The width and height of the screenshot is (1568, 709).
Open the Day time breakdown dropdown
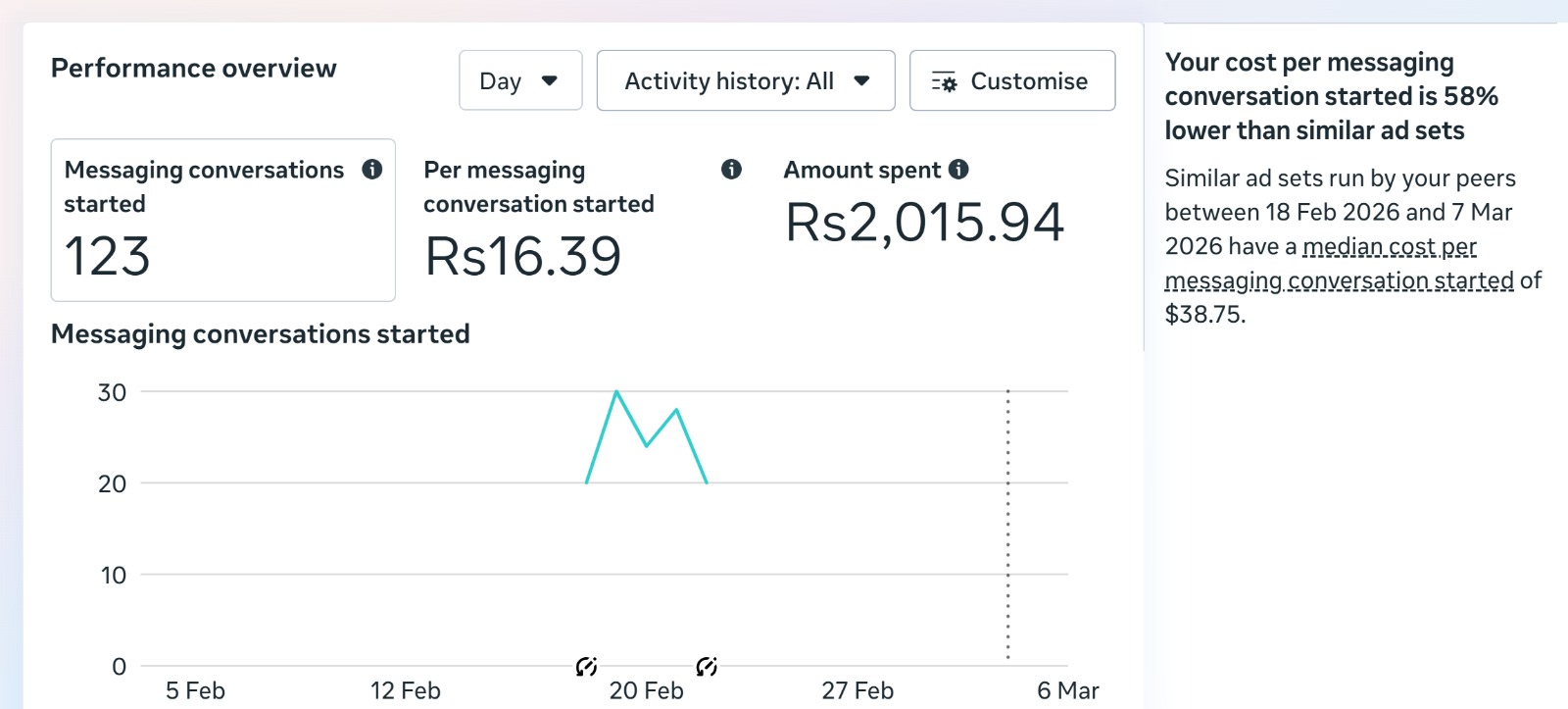pyautogui.click(x=520, y=80)
